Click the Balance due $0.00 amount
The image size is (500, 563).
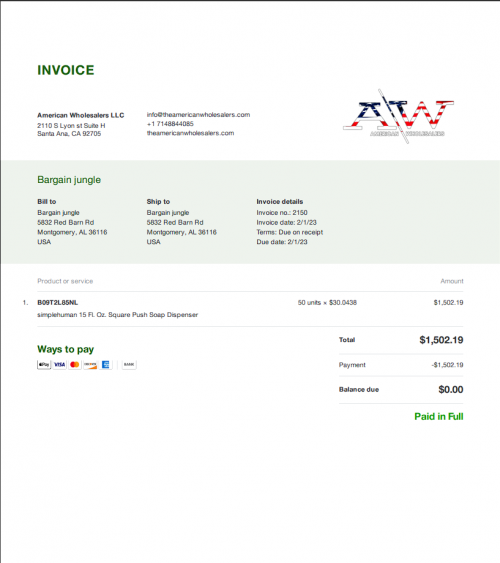tap(450, 390)
